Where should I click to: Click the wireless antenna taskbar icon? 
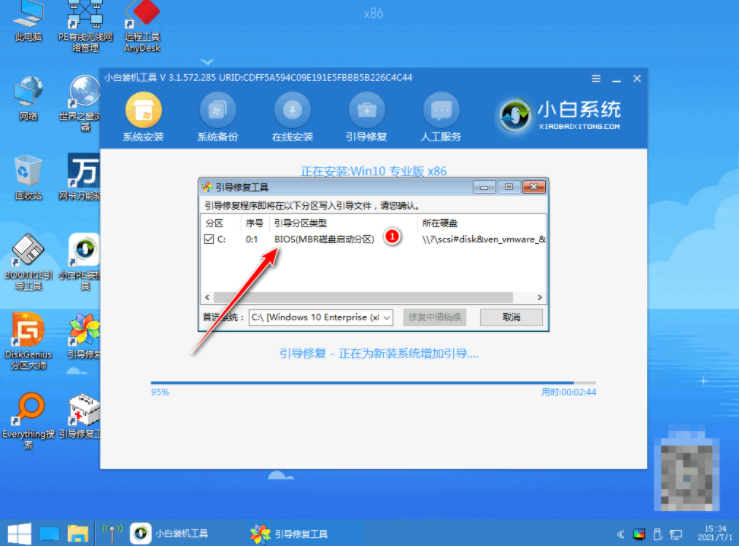click(112, 533)
